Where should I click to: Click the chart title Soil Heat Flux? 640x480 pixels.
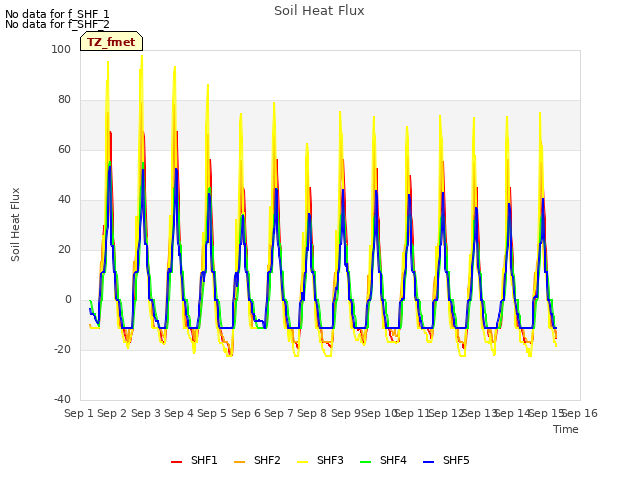coord(319,11)
